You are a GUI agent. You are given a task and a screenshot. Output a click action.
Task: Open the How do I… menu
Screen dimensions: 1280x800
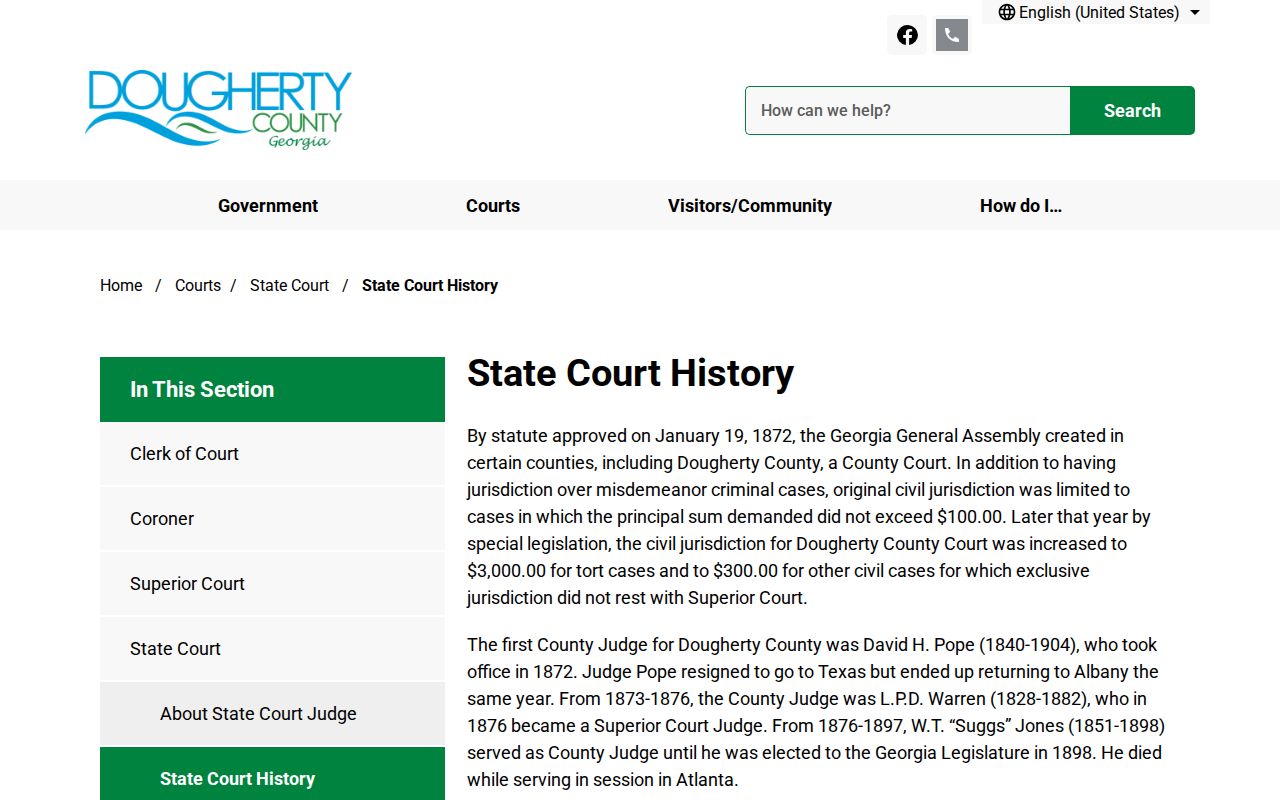coord(1021,205)
